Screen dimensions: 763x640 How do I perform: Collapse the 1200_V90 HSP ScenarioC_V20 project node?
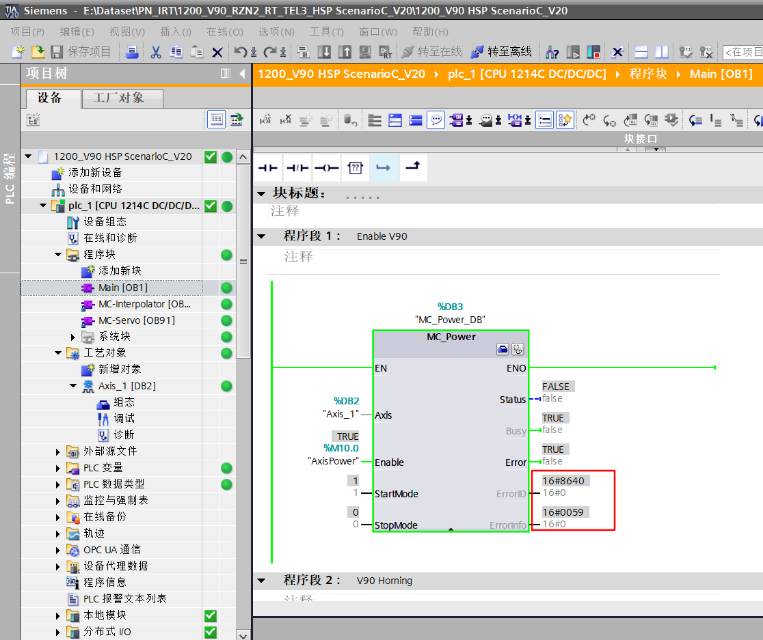click(x=28, y=156)
